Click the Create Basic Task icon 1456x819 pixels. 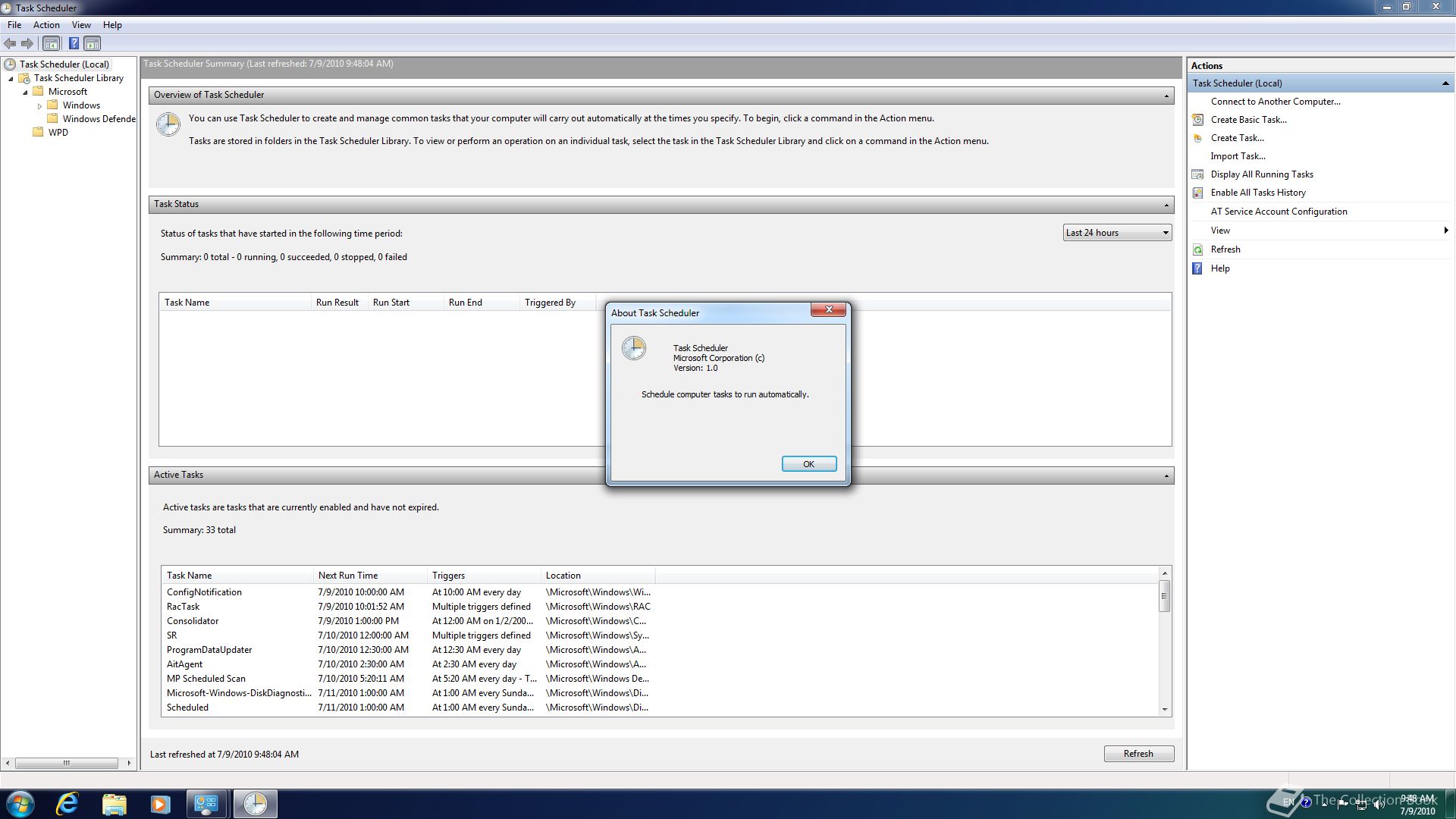pos(1197,120)
